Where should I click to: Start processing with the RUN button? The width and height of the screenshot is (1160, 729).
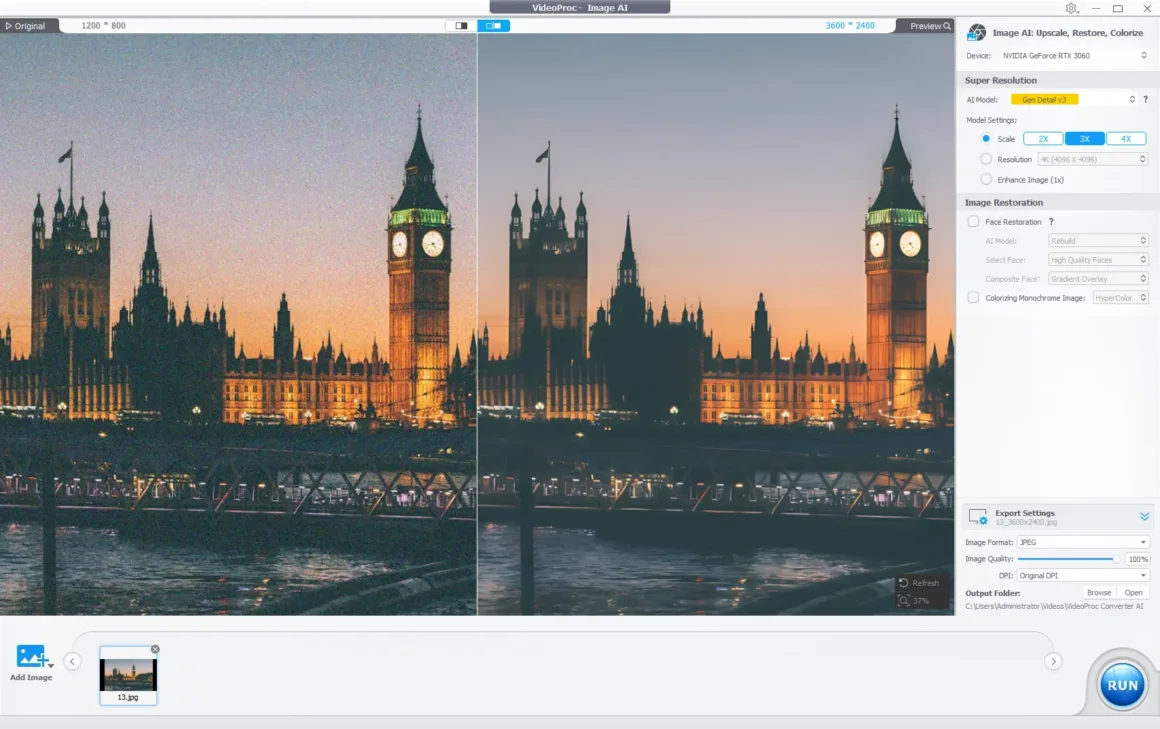coord(1122,685)
